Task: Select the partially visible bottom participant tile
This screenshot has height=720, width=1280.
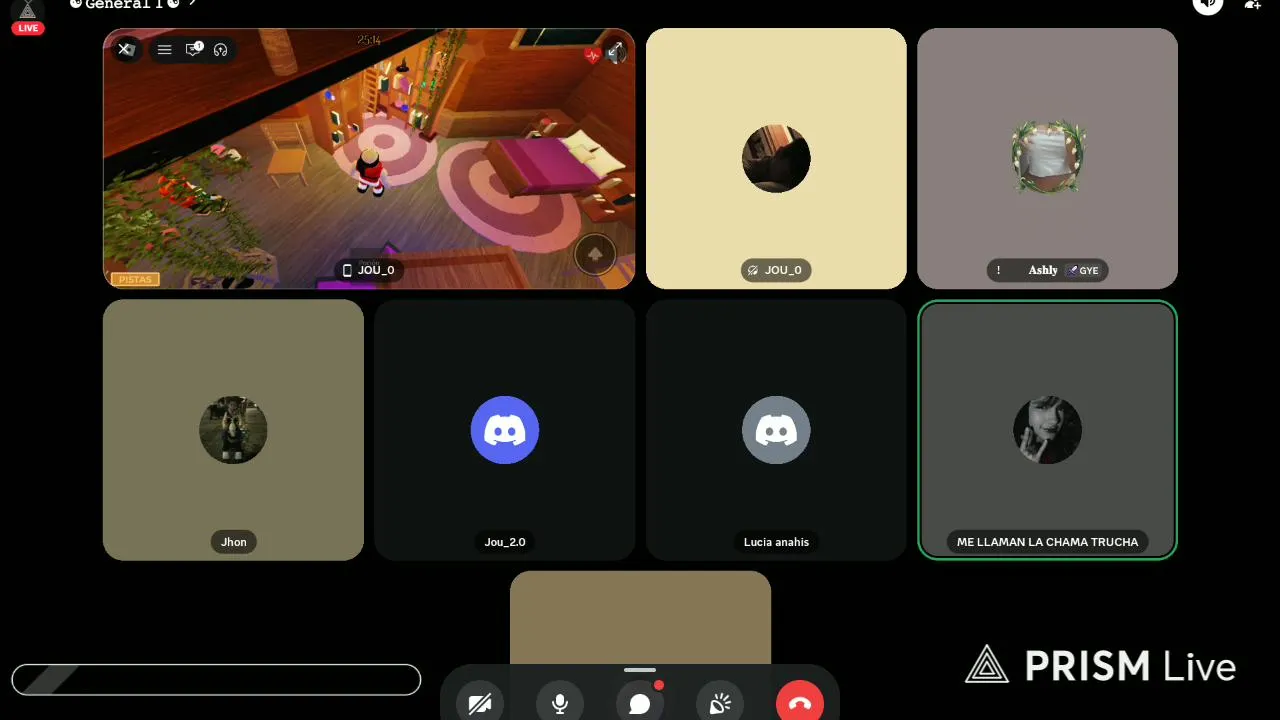Action: coord(640,617)
